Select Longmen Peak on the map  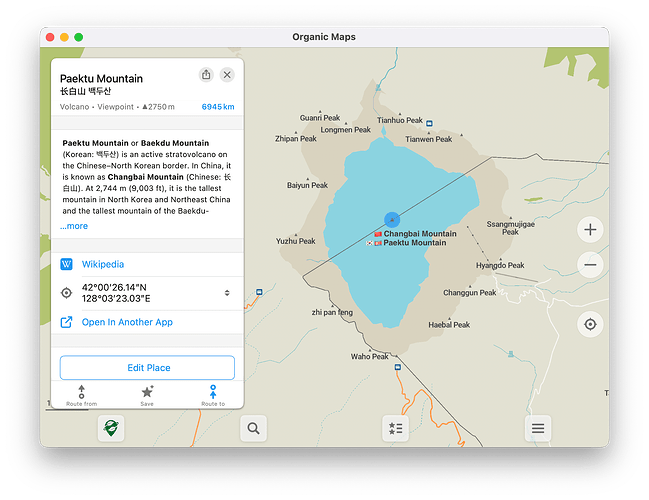coord(346,130)
